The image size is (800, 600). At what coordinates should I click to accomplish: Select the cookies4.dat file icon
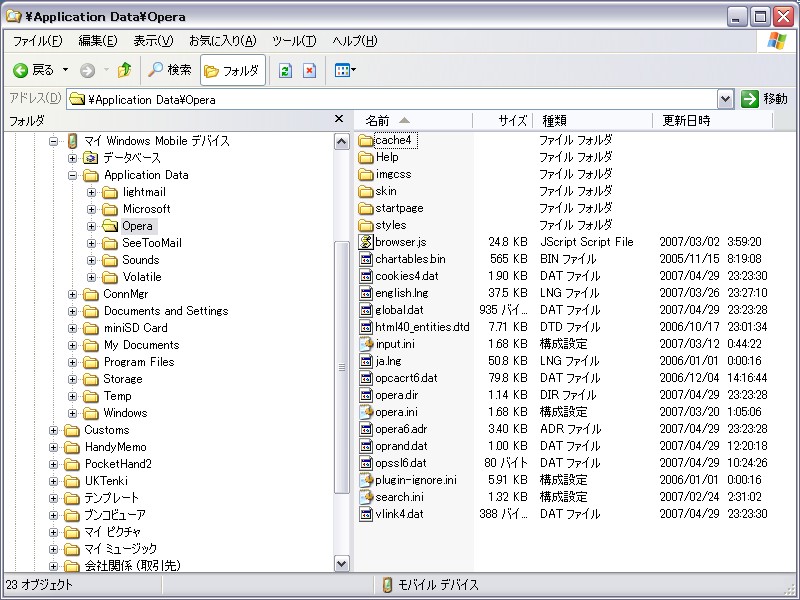[366, 276]
